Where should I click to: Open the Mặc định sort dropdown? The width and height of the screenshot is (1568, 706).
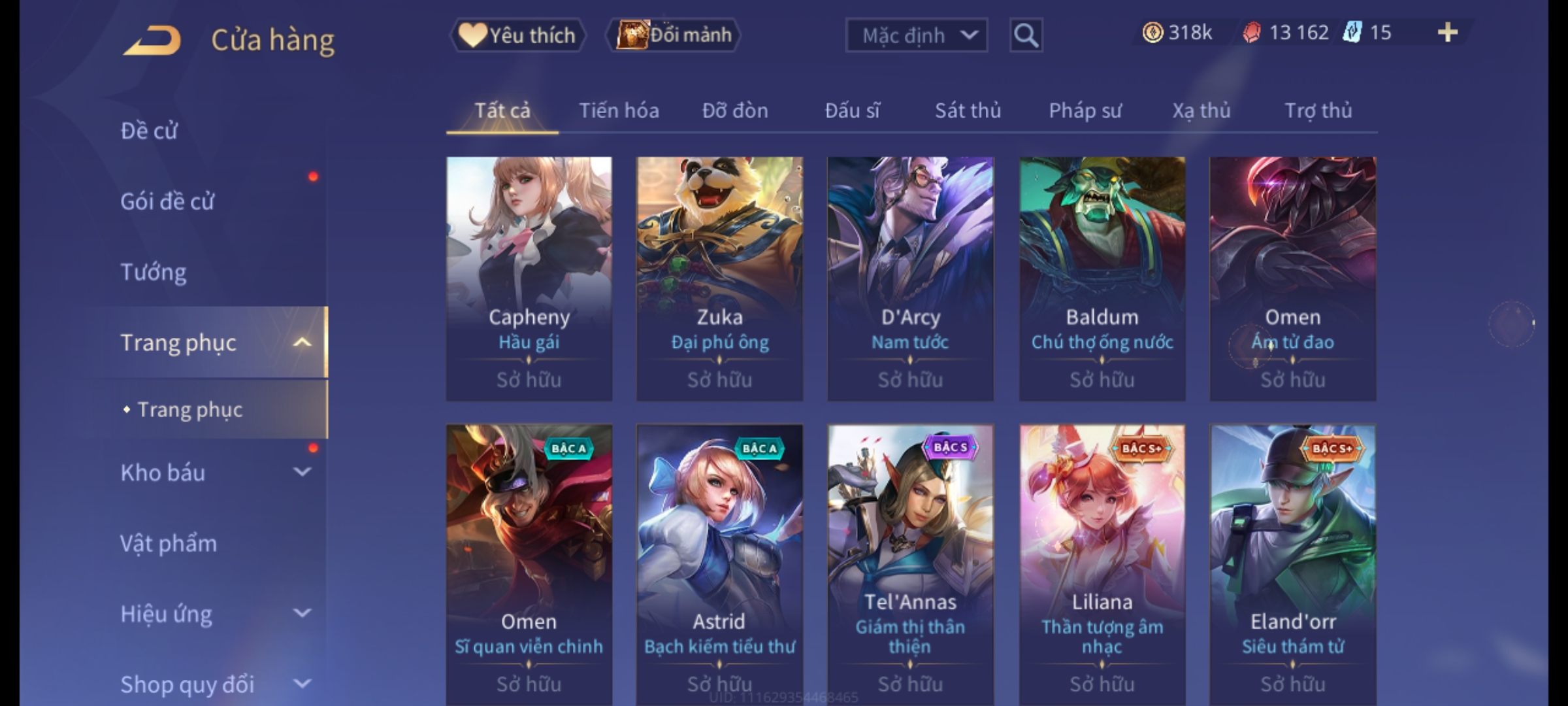pos(916,35)
